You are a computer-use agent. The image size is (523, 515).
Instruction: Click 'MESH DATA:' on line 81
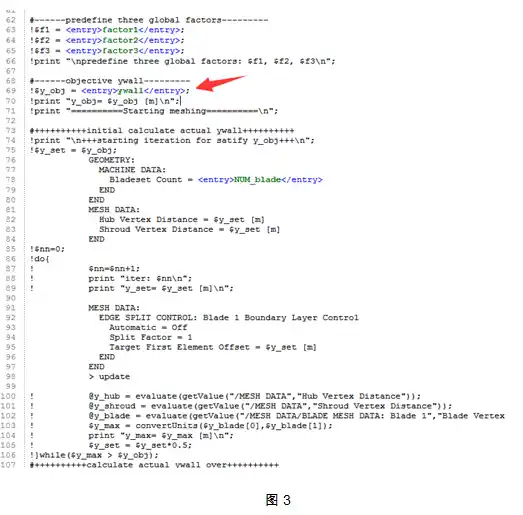114,210
